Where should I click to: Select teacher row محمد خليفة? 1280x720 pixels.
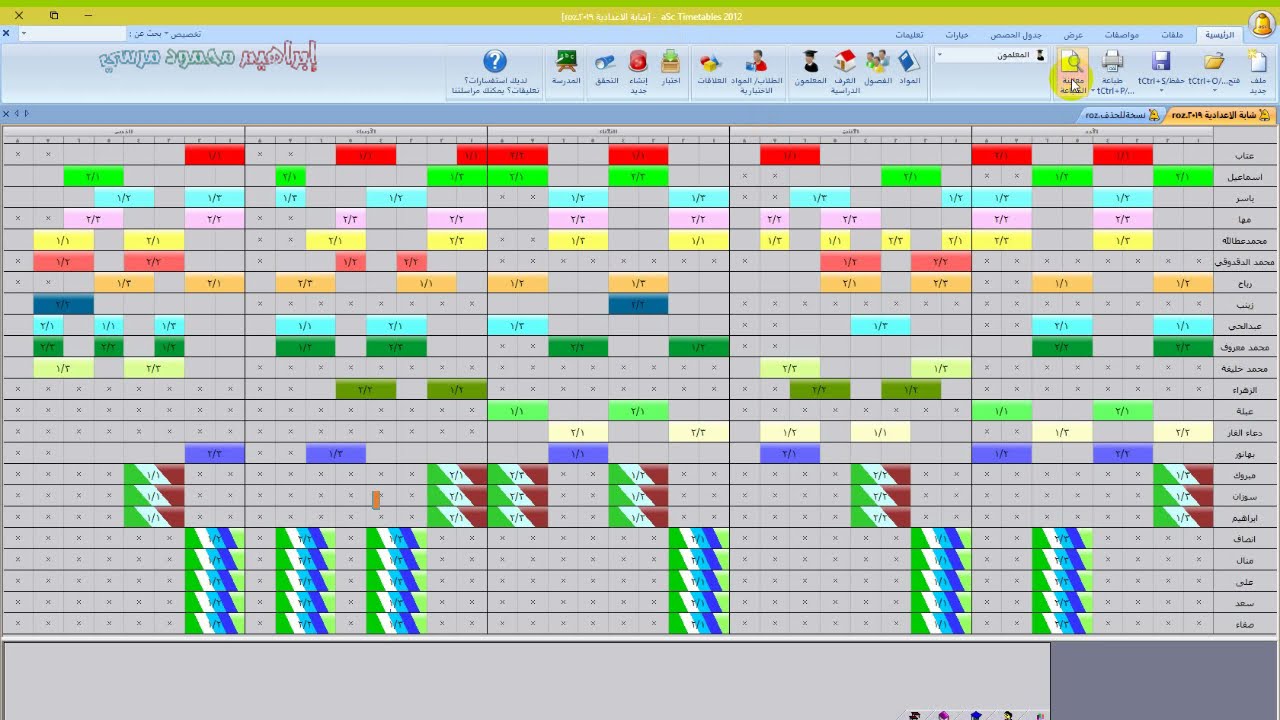[1244, 369]
